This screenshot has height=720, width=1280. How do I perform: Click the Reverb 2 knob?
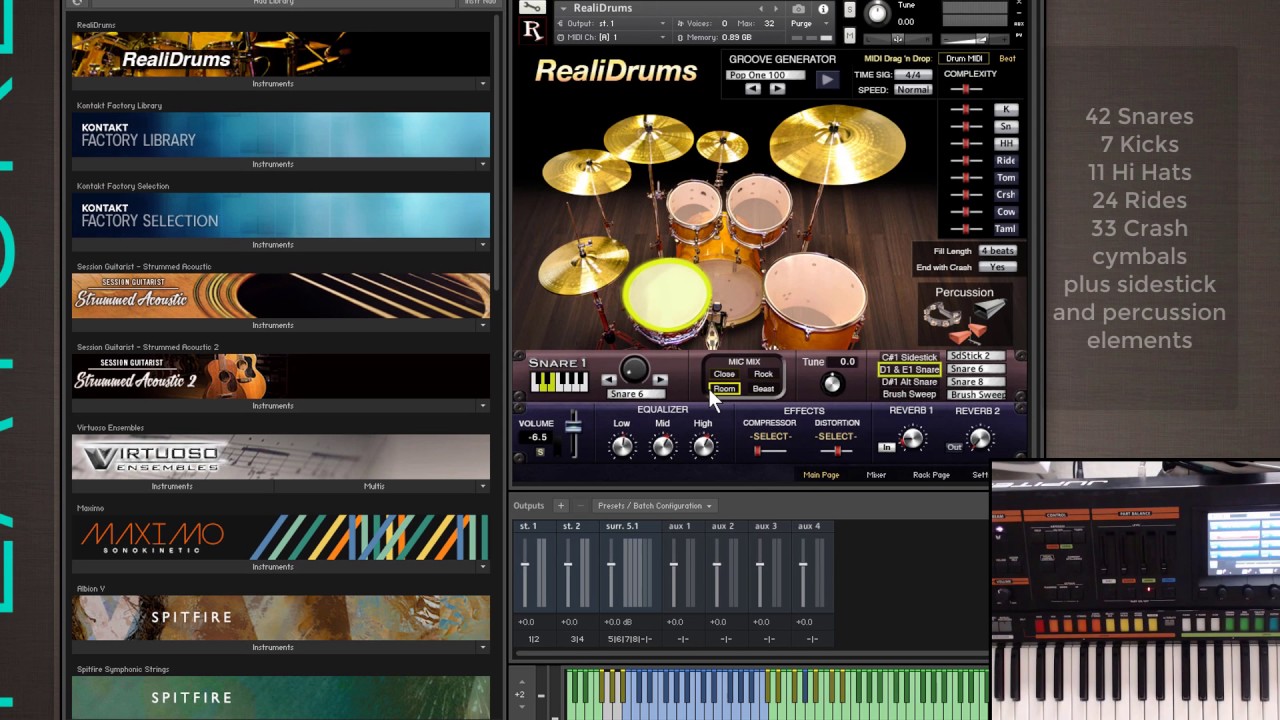[980, 438]
